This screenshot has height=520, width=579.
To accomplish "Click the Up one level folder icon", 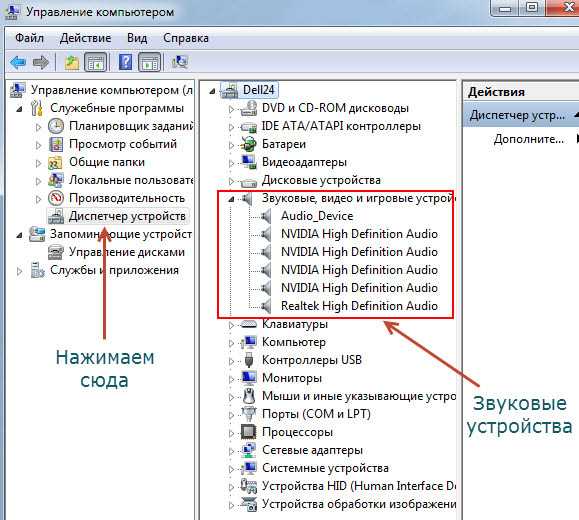I will pos(72,62).
